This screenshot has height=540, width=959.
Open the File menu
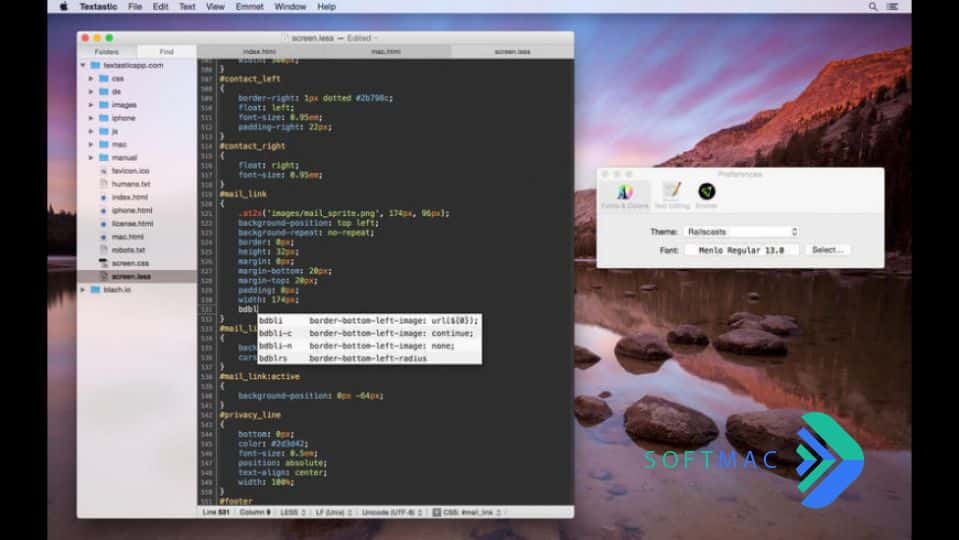pos(135,7)
